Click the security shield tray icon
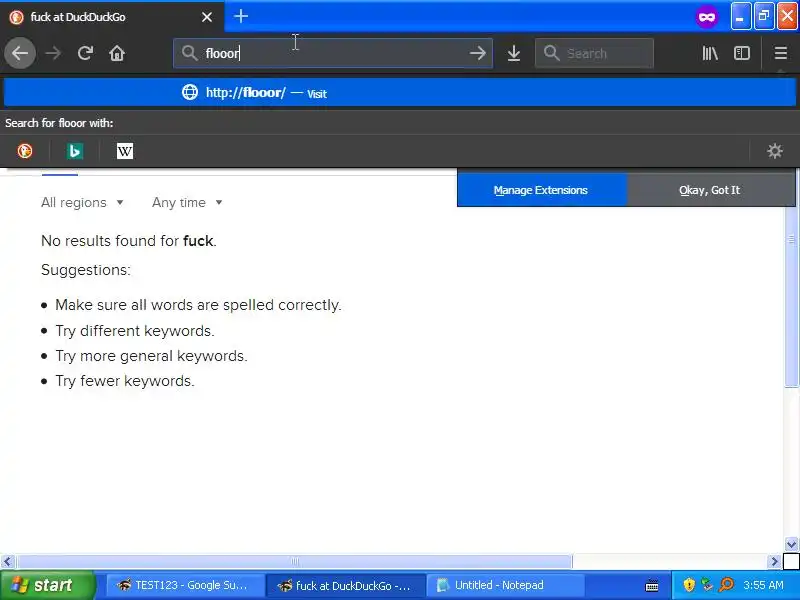 click(689, 585)
